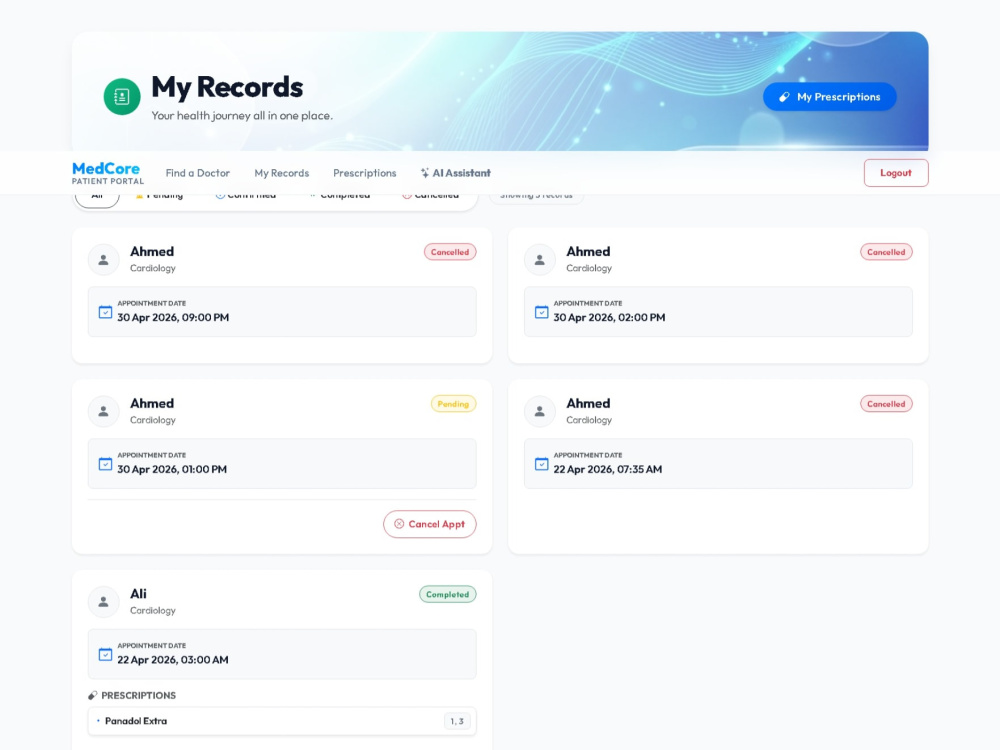Open My Records in the nav bar

[281, 173]
